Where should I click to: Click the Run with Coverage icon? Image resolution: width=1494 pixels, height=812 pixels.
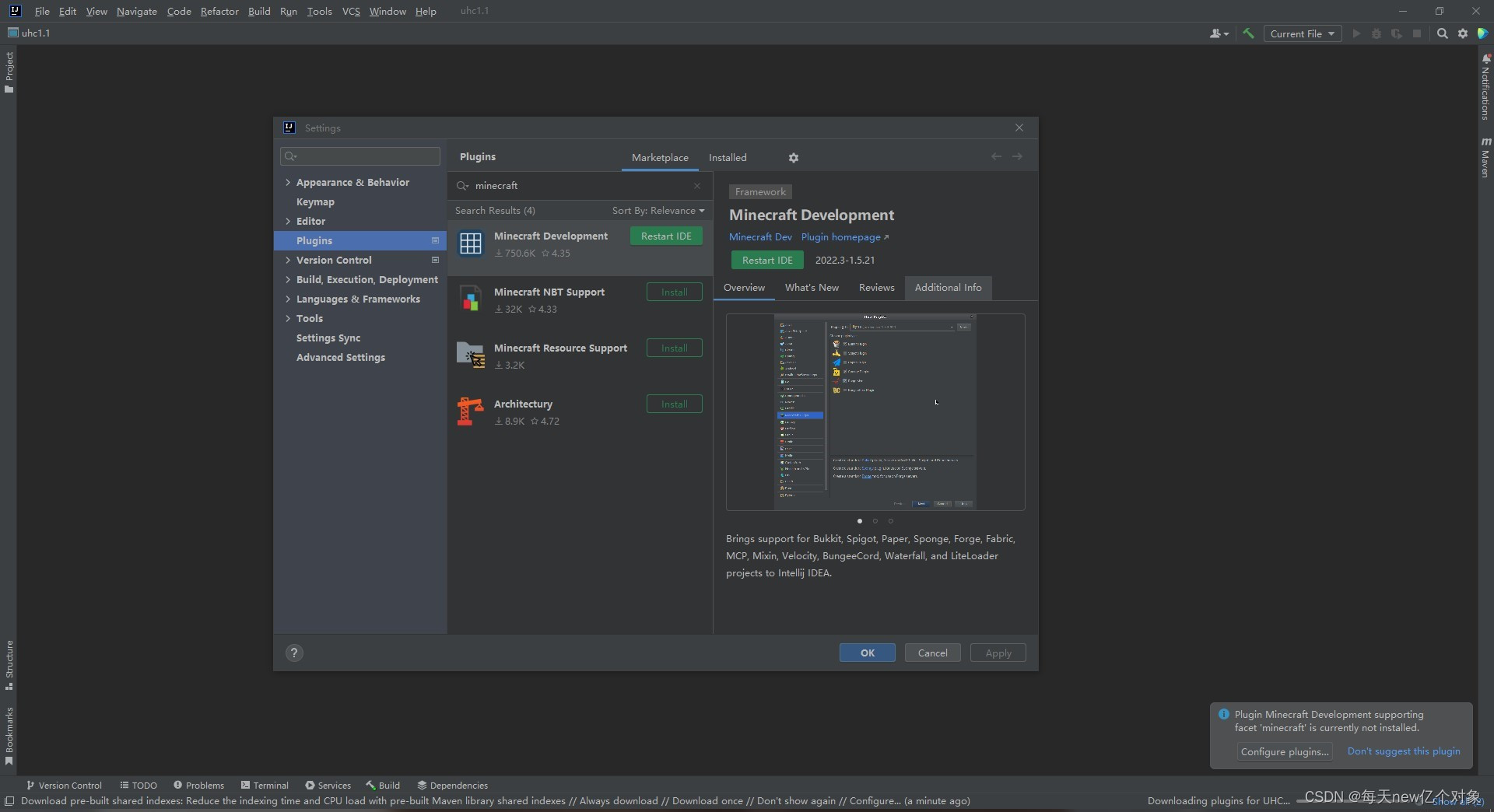click(x=1397, y=33)
